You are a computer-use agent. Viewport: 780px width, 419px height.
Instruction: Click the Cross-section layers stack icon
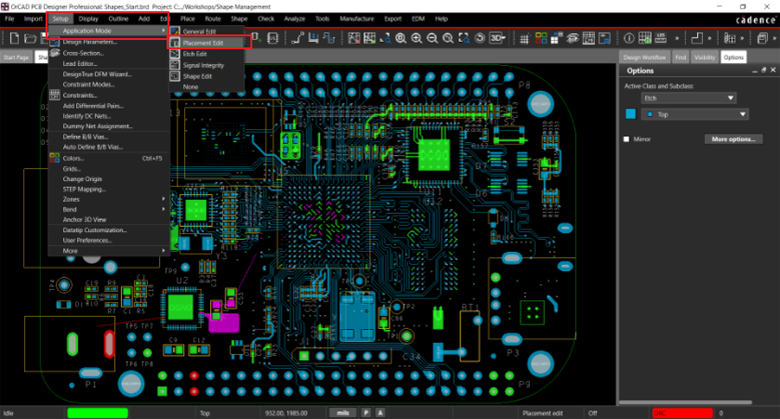[573, 38]
